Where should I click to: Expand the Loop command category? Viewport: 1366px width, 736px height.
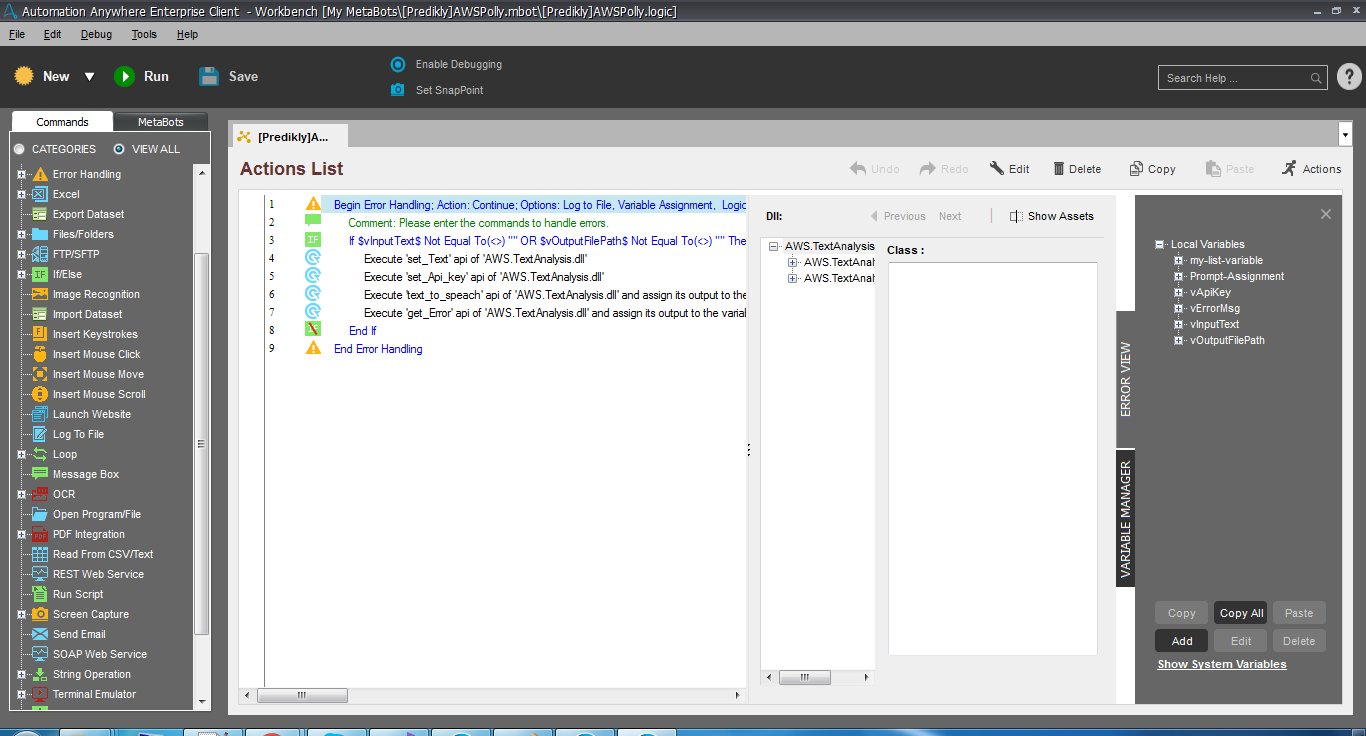point(21,454)
